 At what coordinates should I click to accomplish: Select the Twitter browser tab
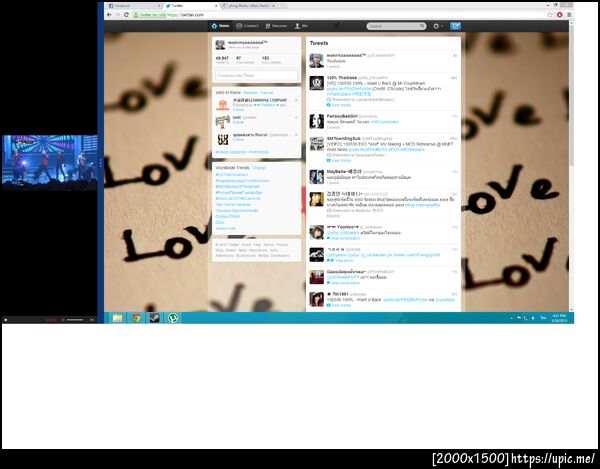point(189,6)
